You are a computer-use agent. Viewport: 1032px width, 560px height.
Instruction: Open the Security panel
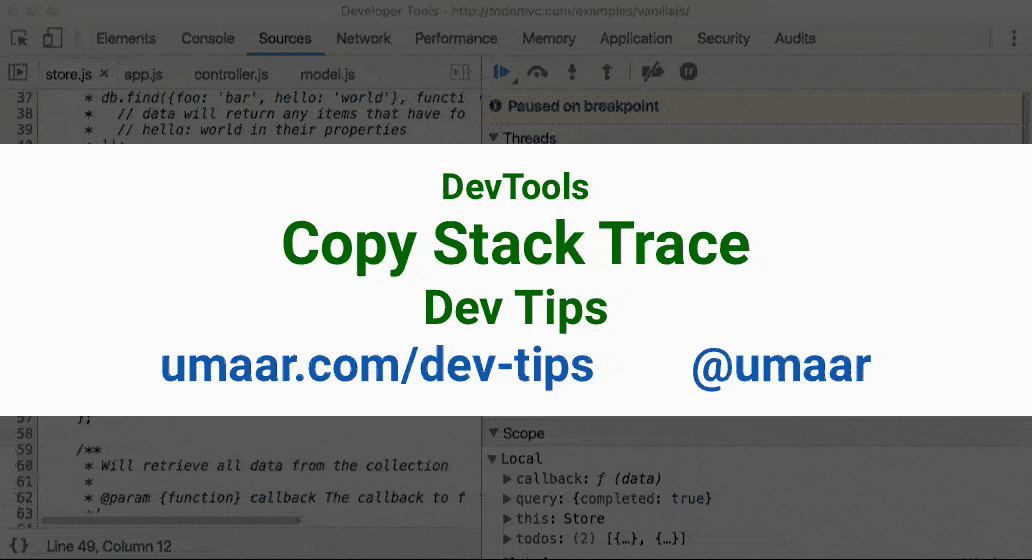723,38
